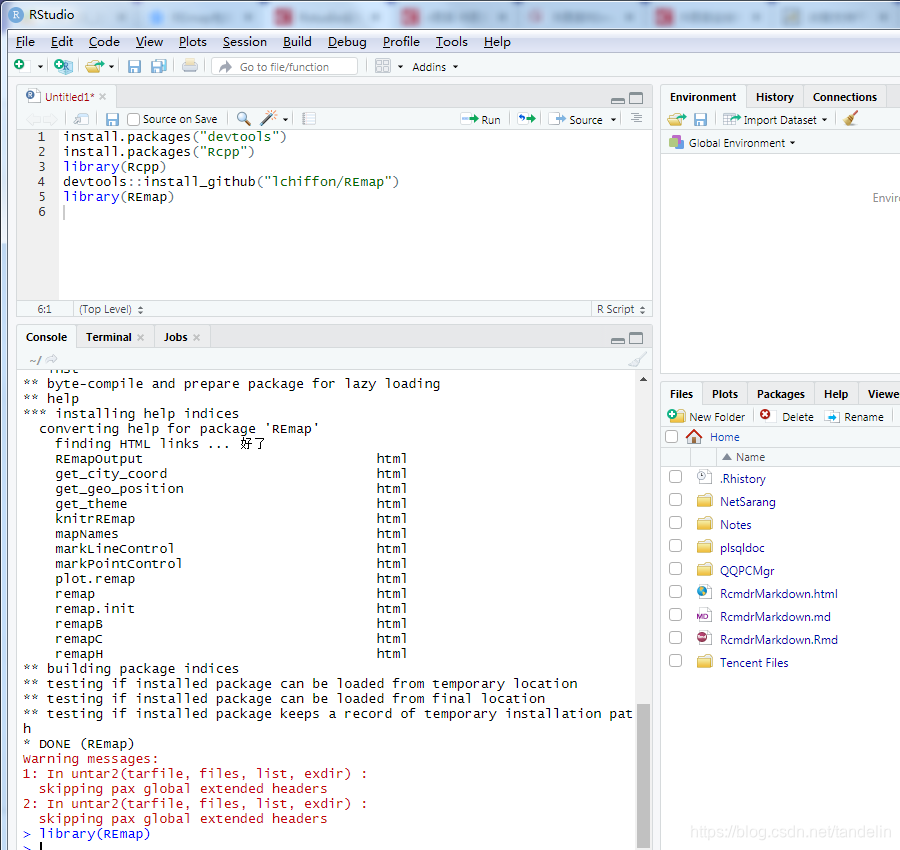Viewport: 900px width, 850px height.
Task: Click the Find/Replace magnifier icon
Action: (244, 119)
